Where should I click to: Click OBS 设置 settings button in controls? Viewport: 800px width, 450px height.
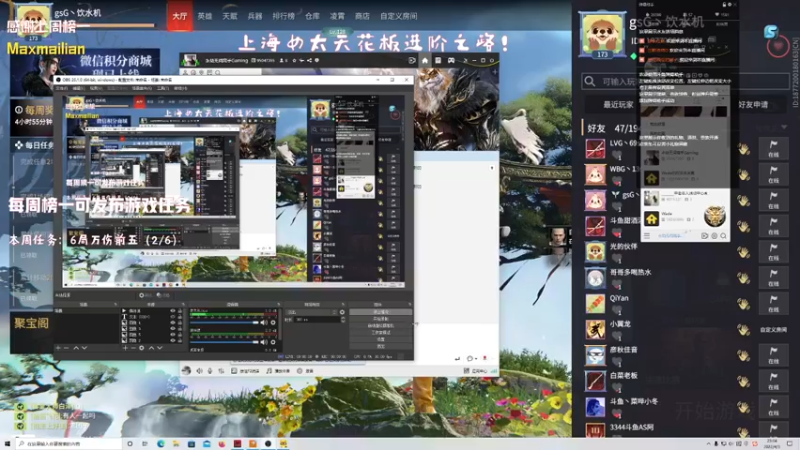coord(381,339)
